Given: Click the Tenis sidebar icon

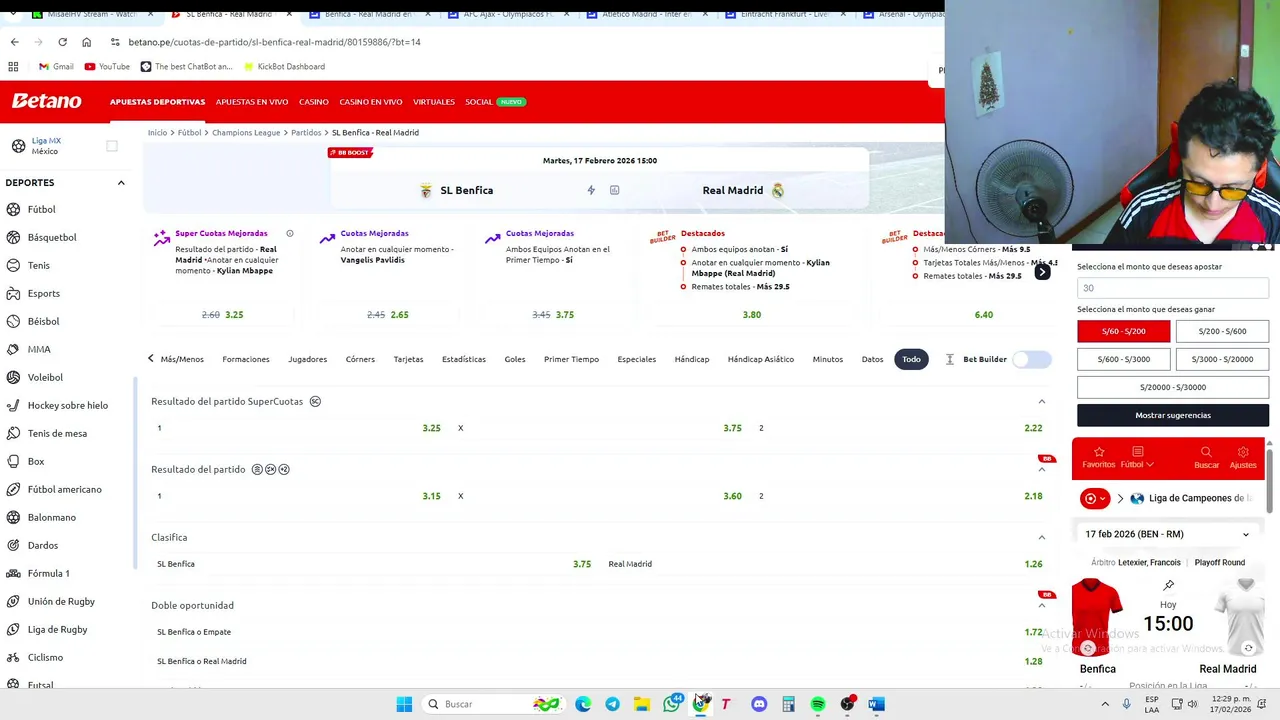Looking at the screenshot, I should click(x=14, y=265).
